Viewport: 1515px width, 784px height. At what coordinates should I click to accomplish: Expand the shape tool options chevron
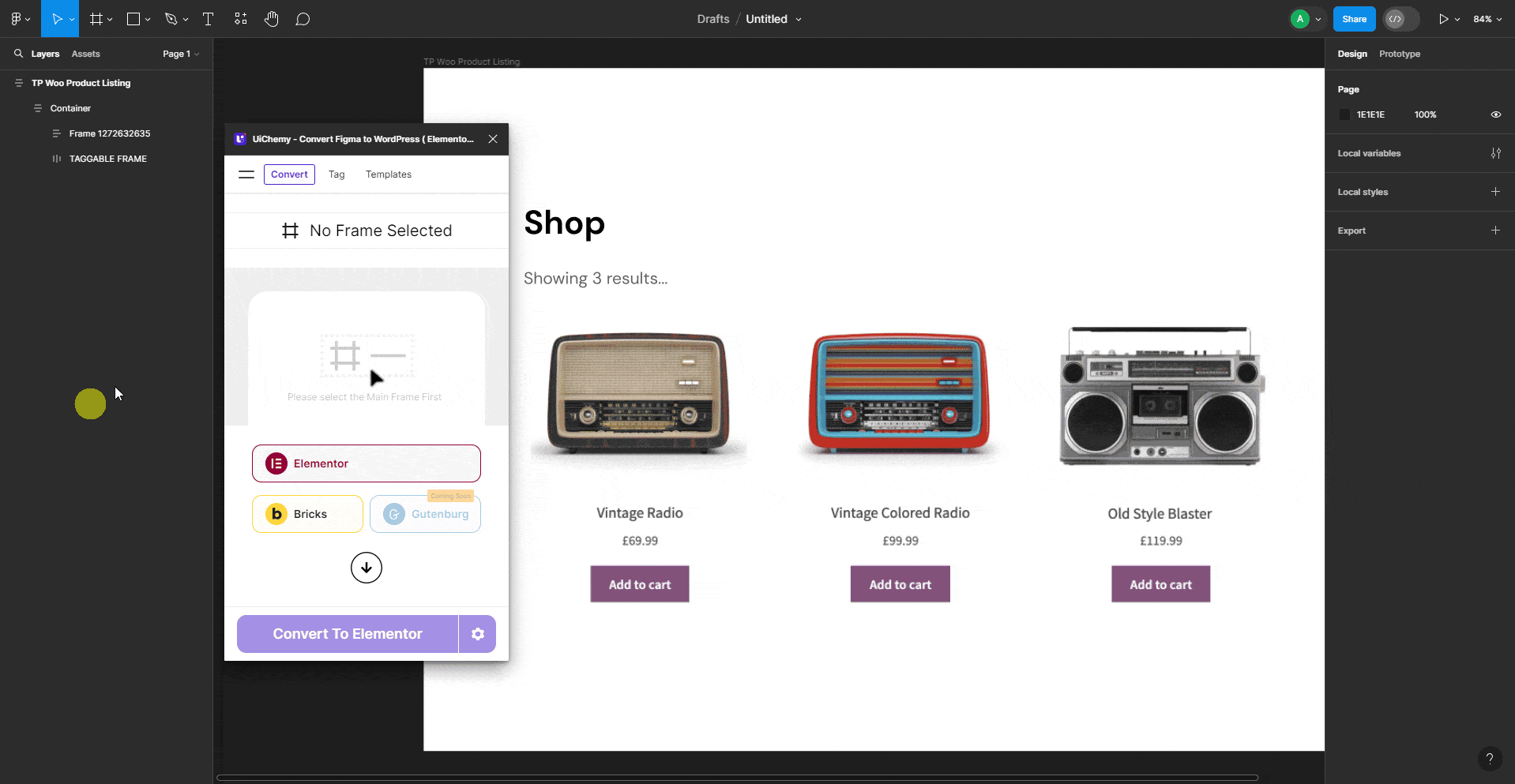(x=149, y=18)
